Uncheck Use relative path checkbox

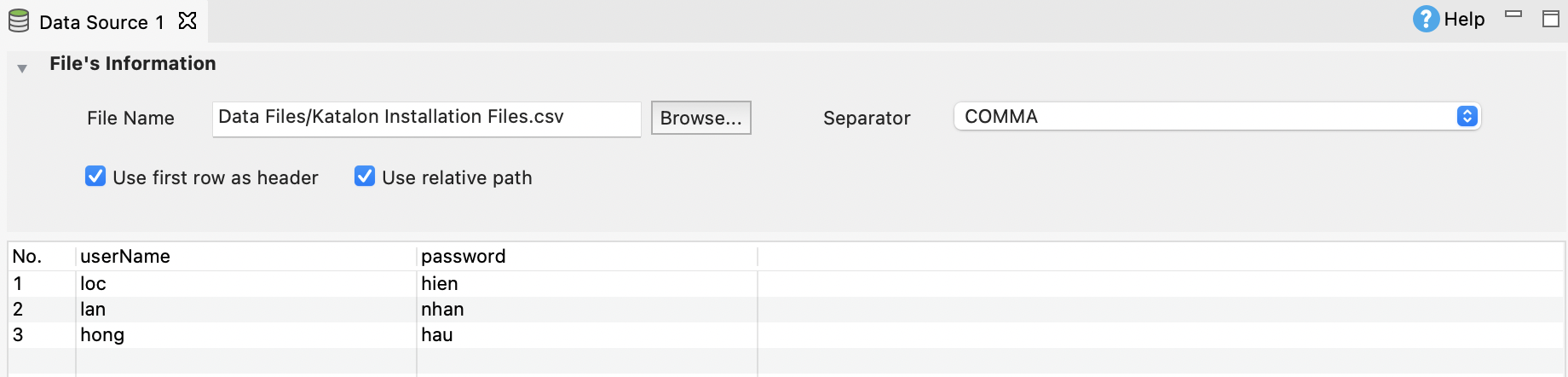coord(365,177)
